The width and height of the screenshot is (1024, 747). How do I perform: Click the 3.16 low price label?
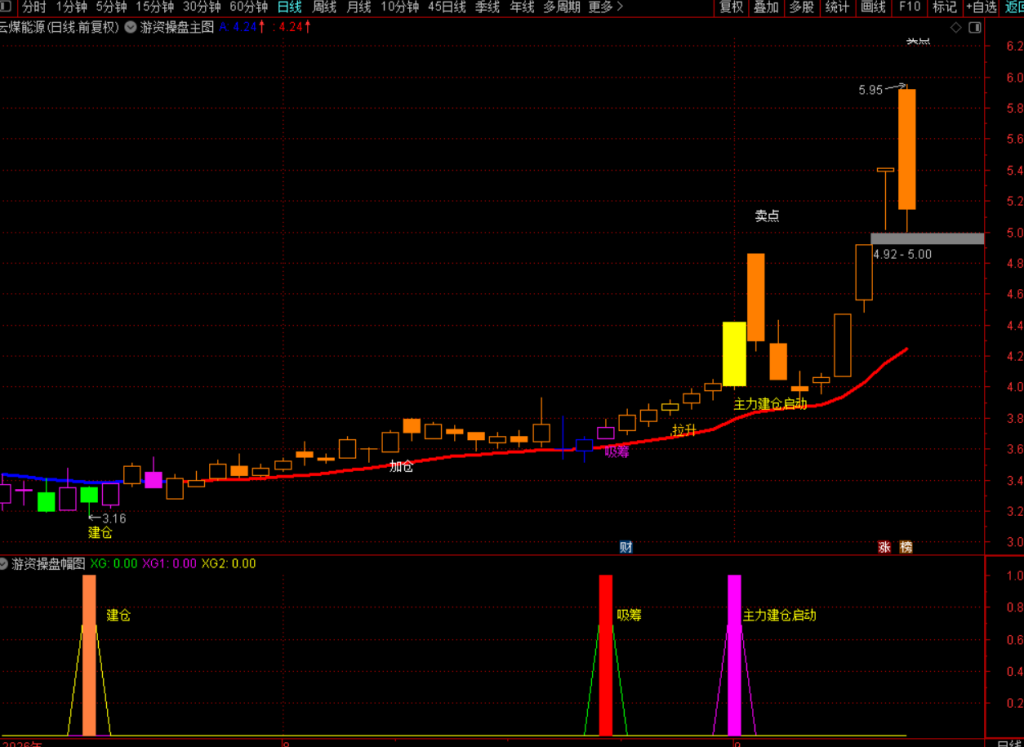tap(114, 518)
